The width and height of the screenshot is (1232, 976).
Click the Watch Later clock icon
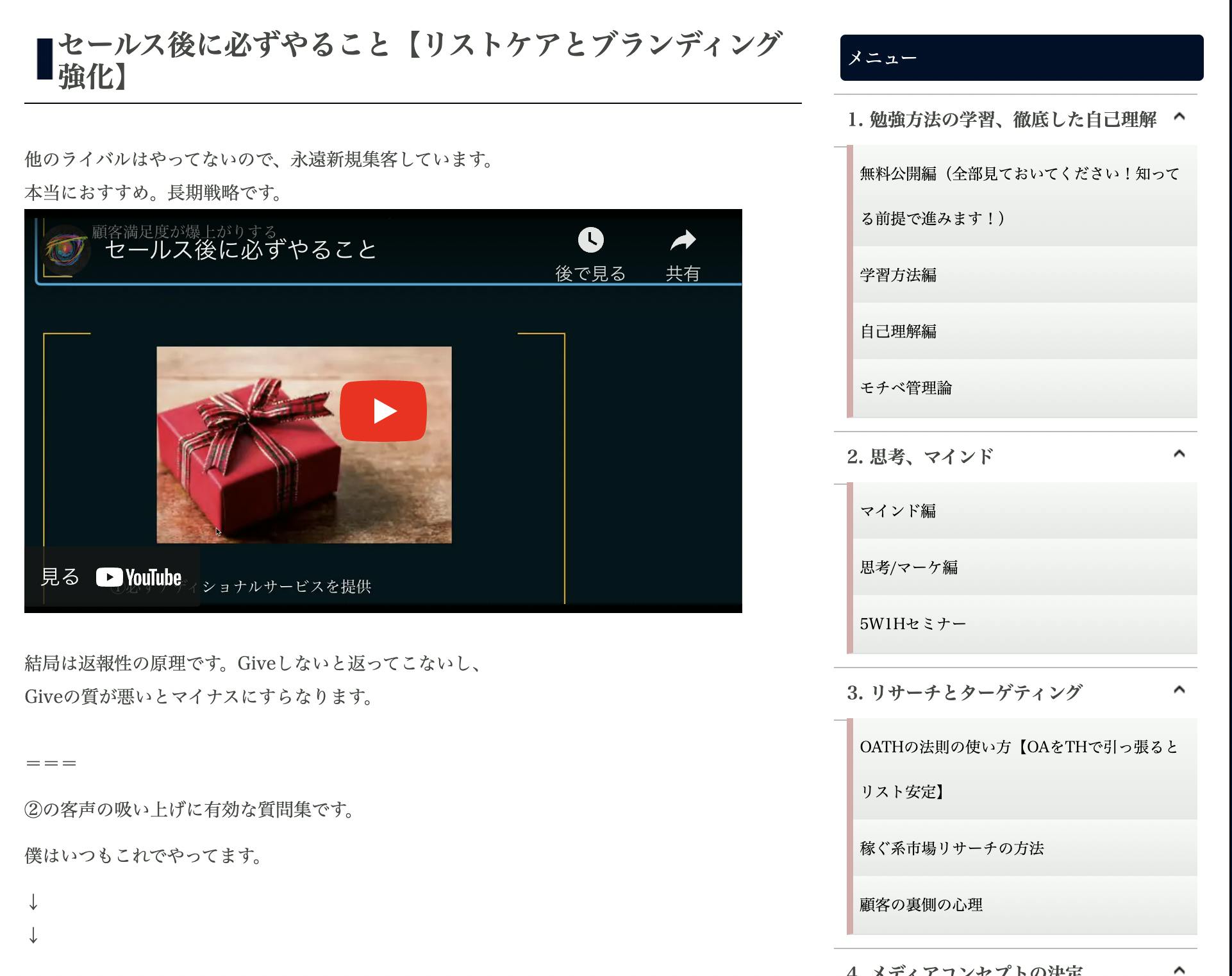pyautogui.click(x=590, y=240)
